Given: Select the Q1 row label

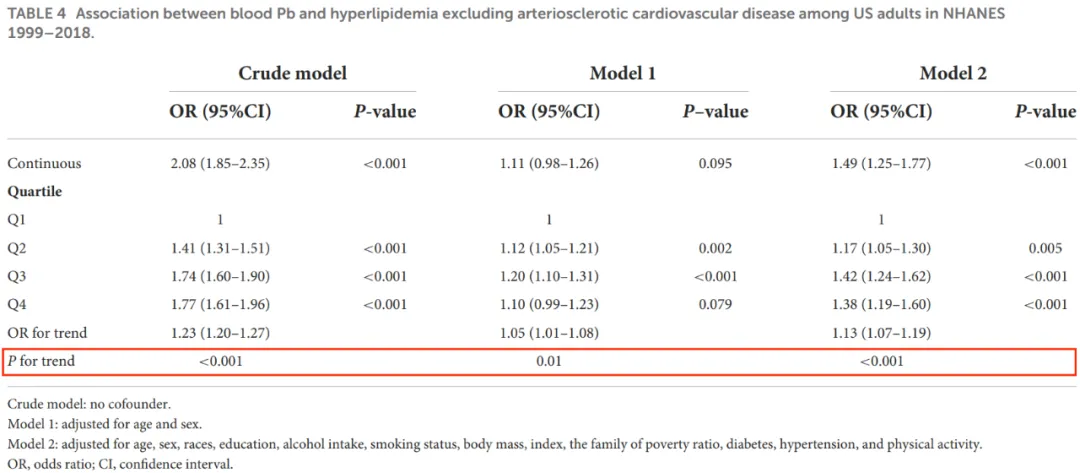Looking at the screenshot, I should [x=16, y=220].
